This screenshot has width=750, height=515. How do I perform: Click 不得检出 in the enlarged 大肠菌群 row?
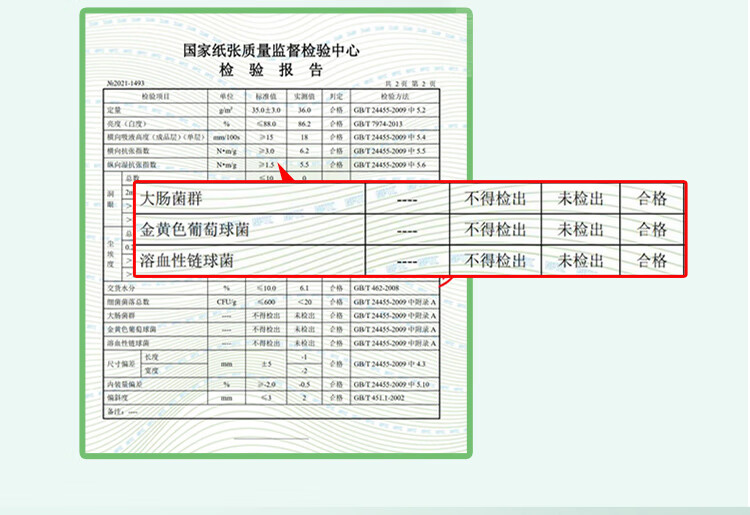click(495, 198)
